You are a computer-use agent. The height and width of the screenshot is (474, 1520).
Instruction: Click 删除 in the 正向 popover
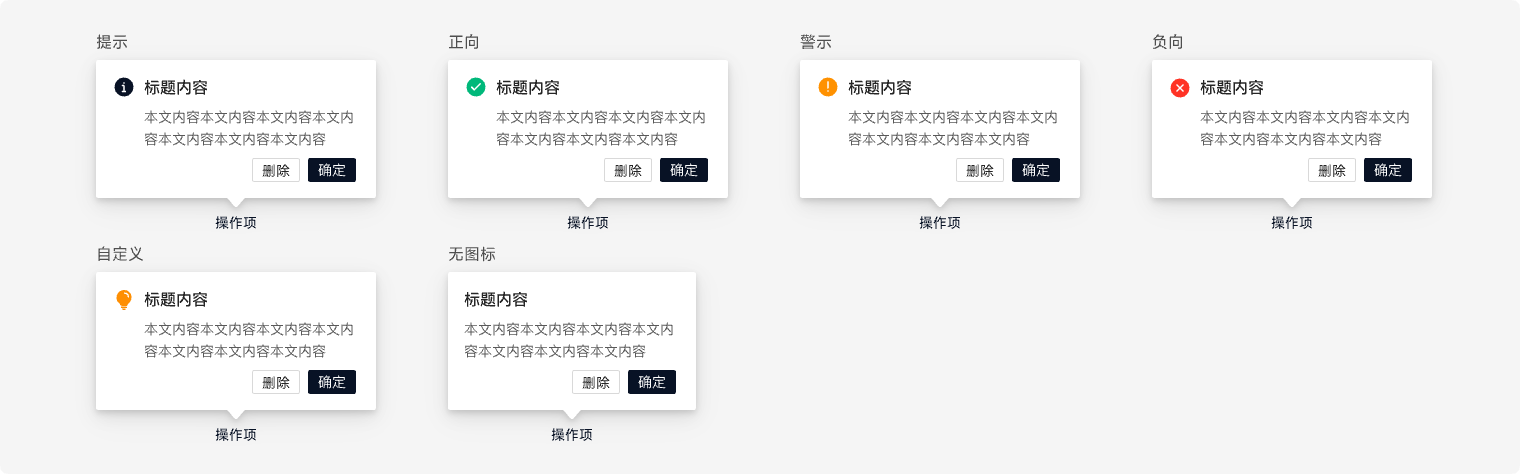pos(628,170)
